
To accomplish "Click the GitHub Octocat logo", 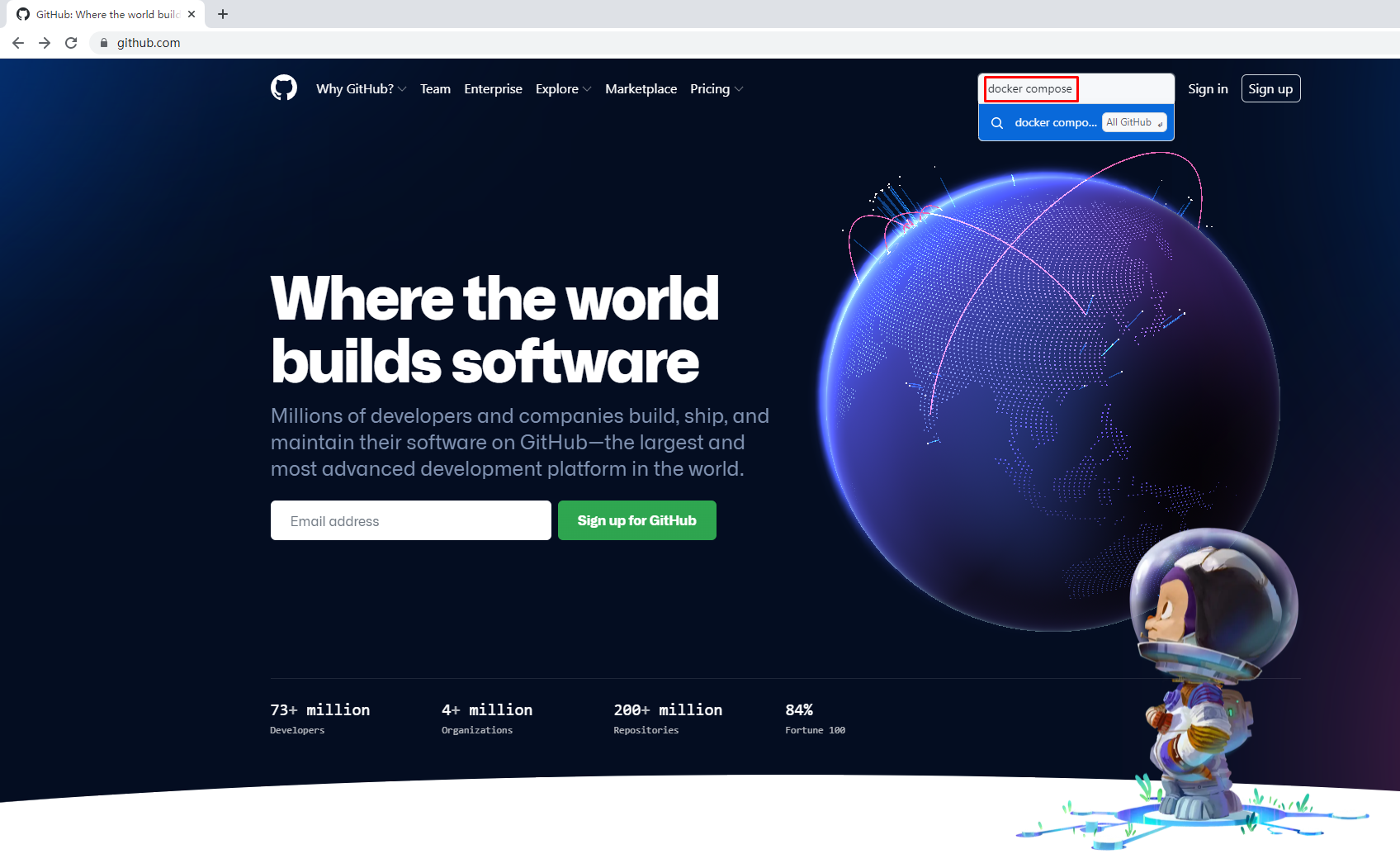I will [x=284, y=88].
